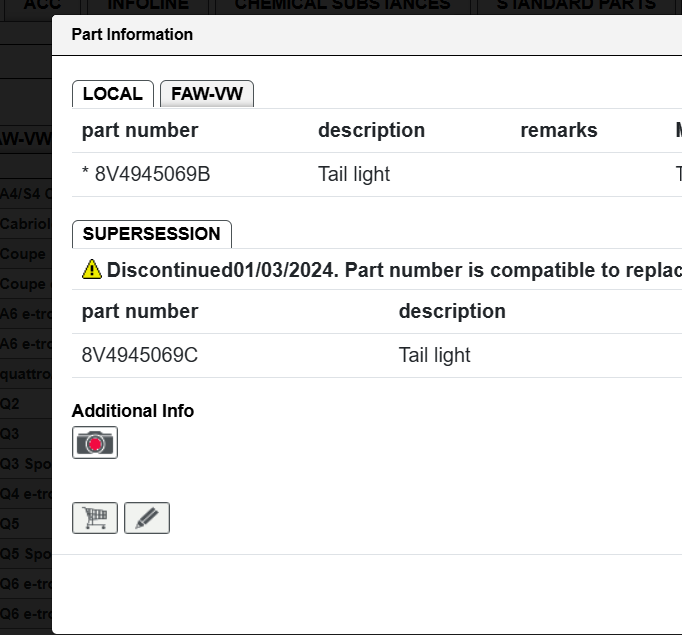
Task: Select Cabriolet row in background list
Action: point(25,224)
